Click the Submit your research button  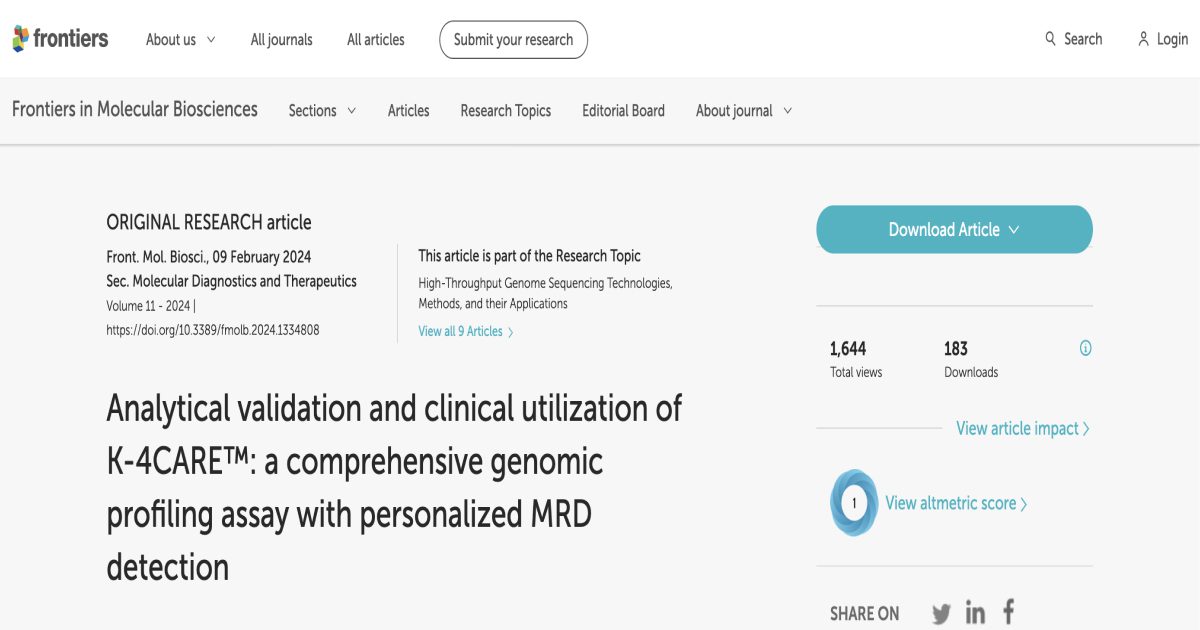point(513,39)
